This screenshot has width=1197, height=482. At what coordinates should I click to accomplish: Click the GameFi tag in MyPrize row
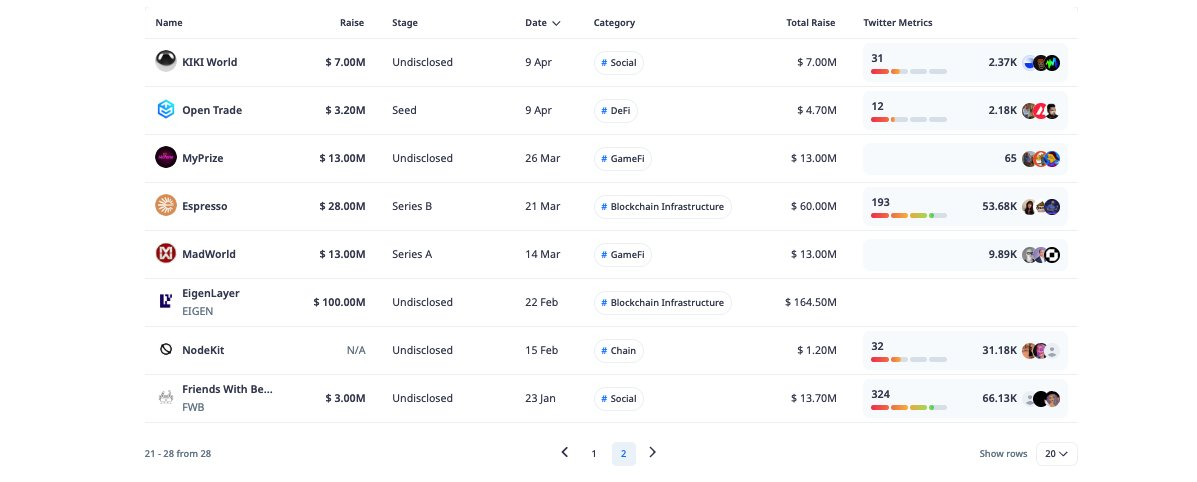click(x=623, y=159)
